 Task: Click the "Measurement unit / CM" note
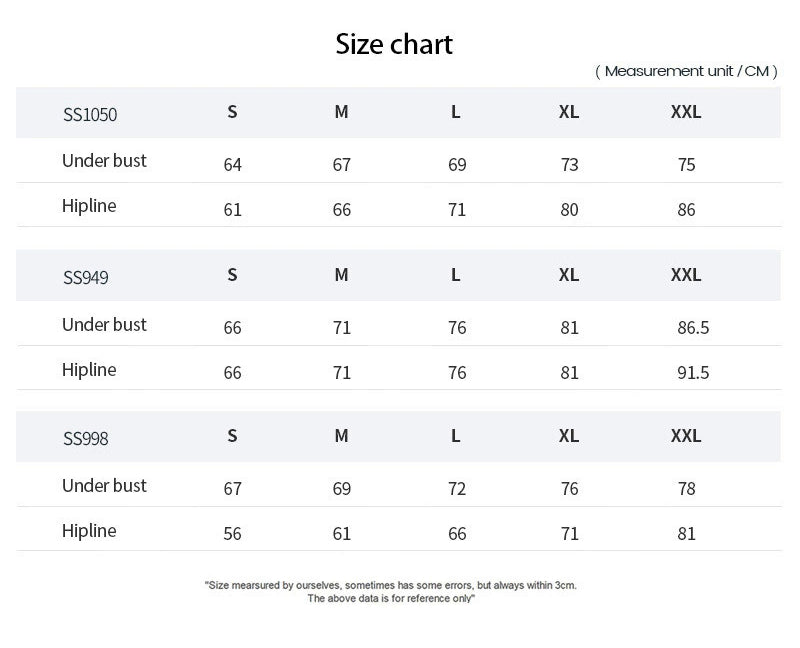(686, 71)
